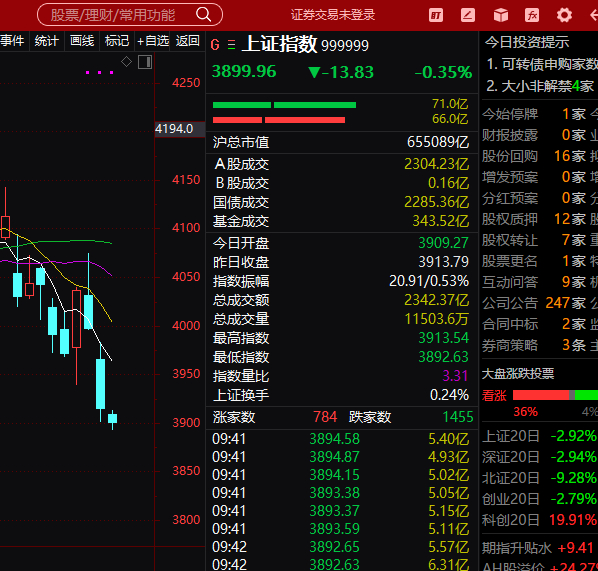Select the 画线 drawing tab
The width and height of the screenshot is (598, 571).
pos(82,40)
